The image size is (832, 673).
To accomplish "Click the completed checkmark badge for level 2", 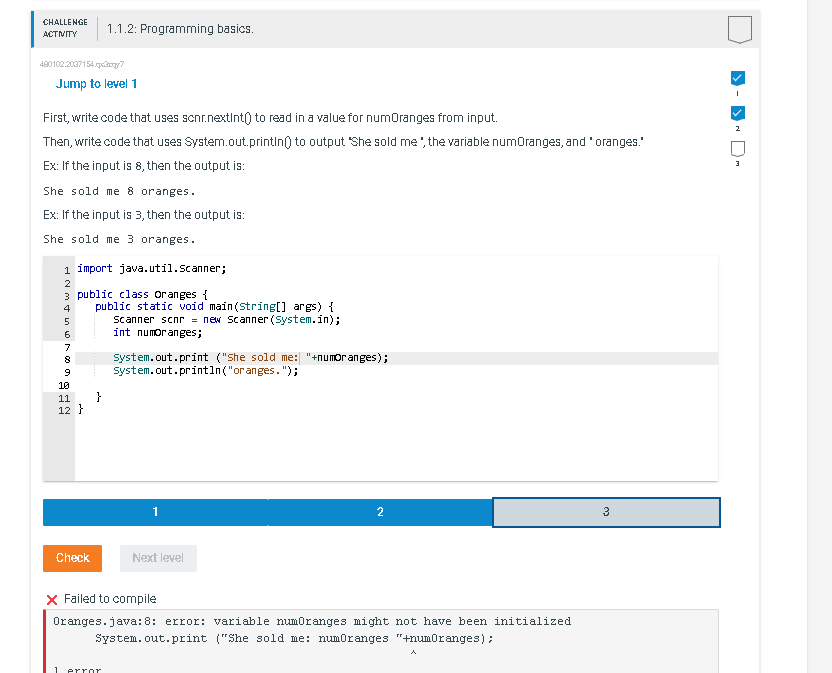I will pyautogui.click(x=737, y=113).
